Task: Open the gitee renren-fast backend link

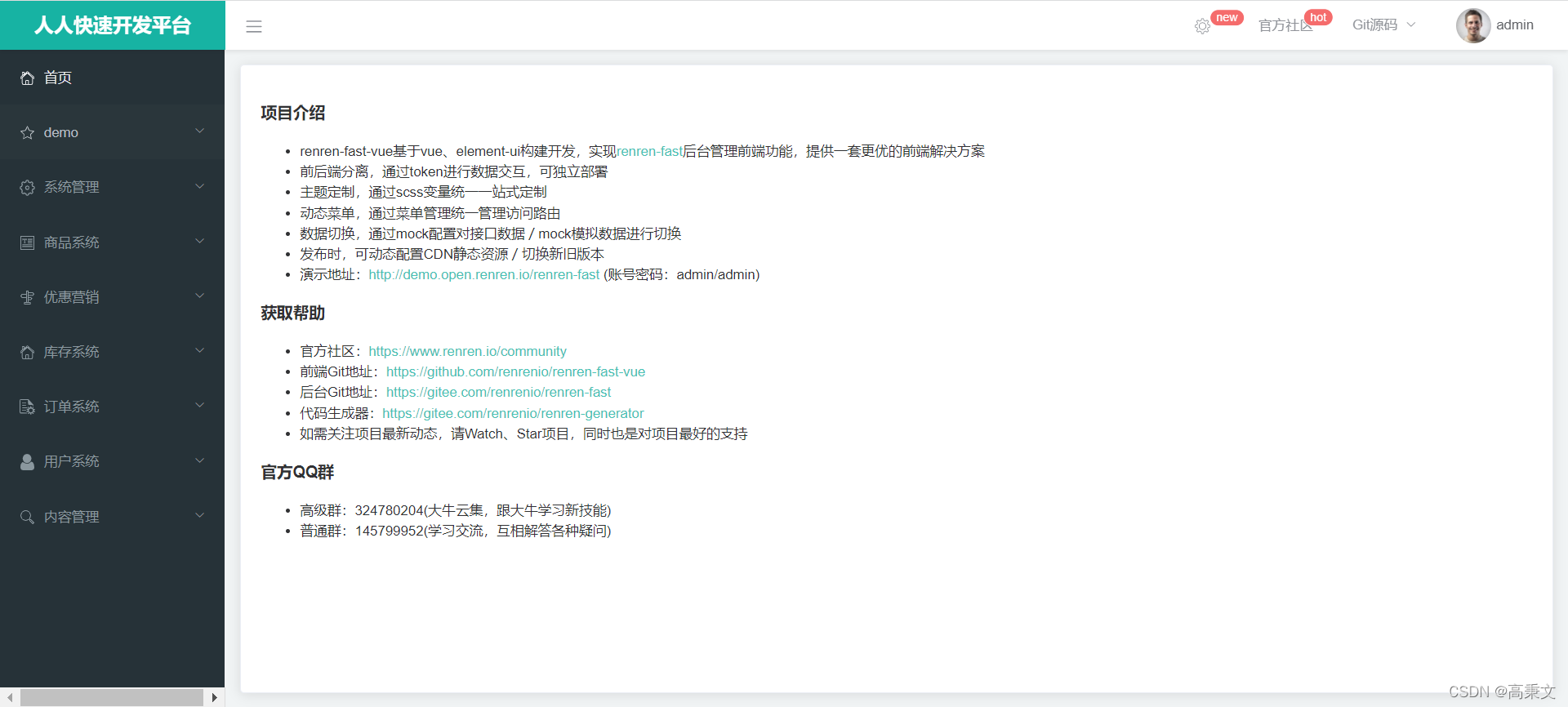Action: pos(498,392)
